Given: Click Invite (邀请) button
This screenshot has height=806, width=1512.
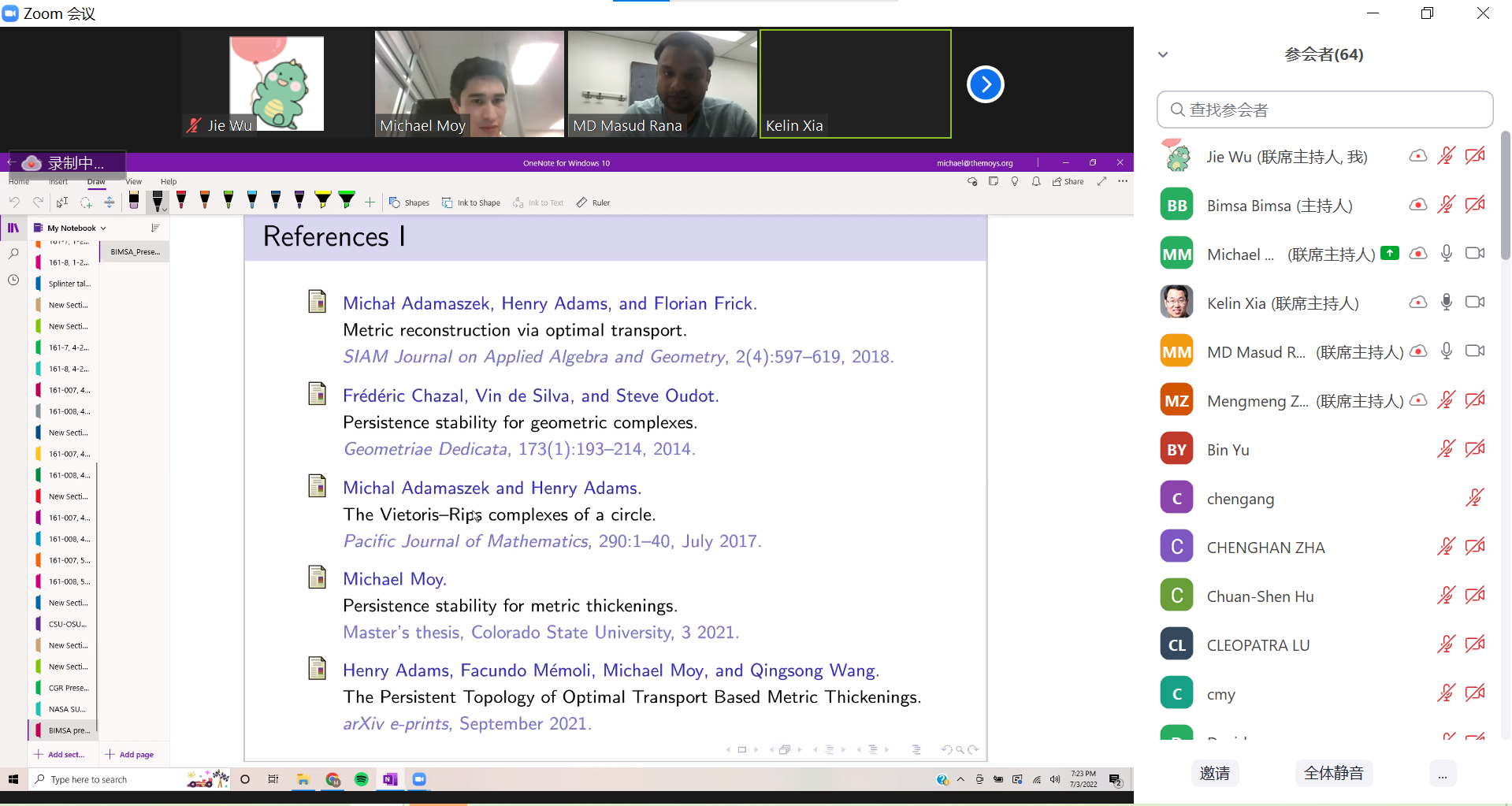Looking at the screenshot, I should click(1215, 773).
